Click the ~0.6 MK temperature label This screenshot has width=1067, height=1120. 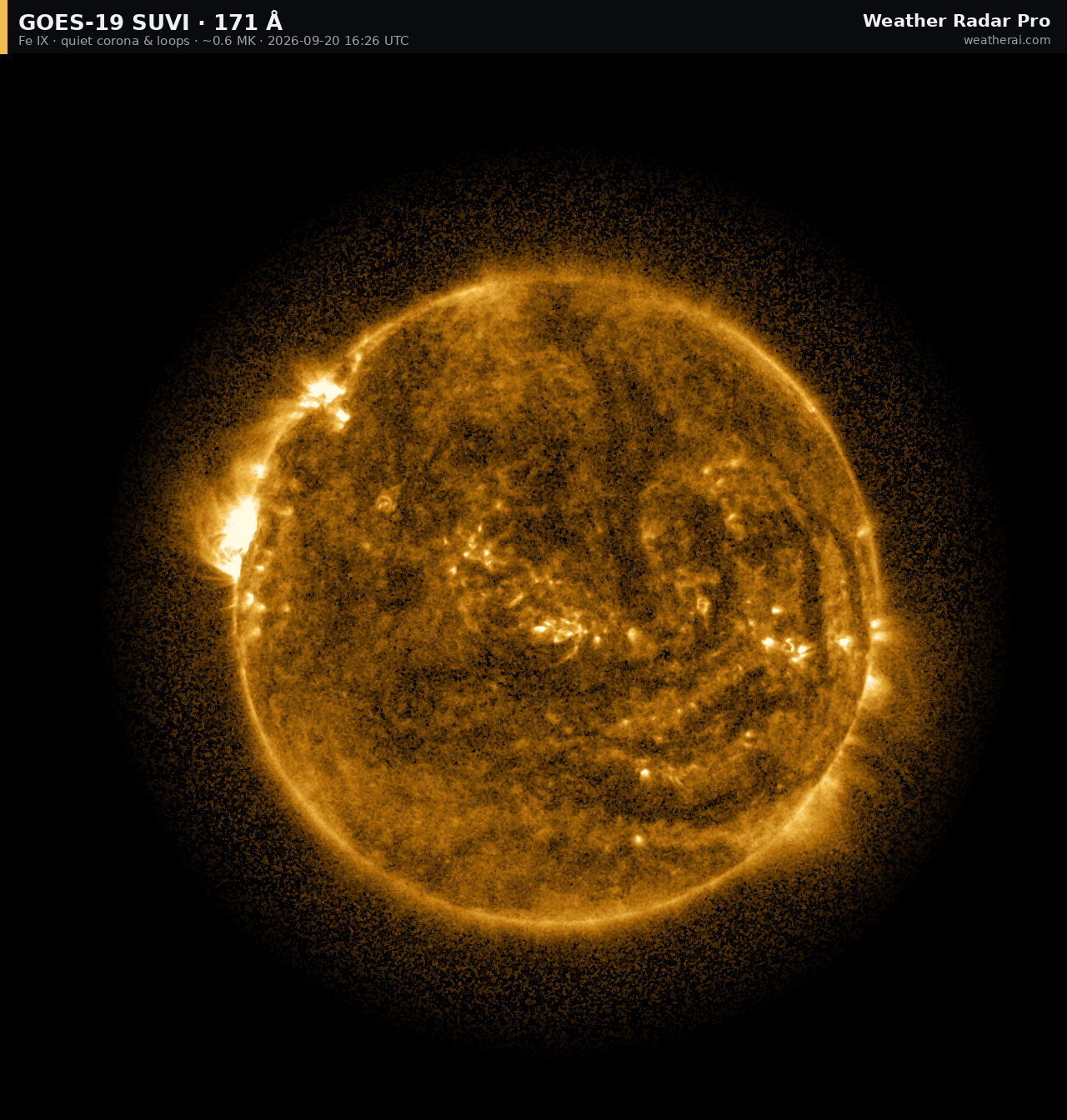[x=228, y=41]
